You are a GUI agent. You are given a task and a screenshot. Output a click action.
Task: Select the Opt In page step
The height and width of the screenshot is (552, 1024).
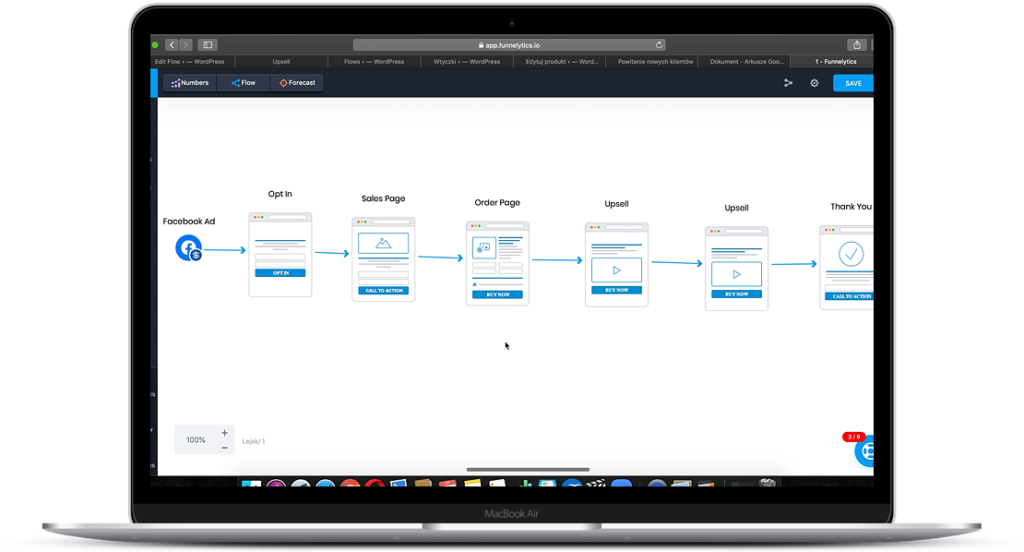pyautogui.click(x=280, y=254)
